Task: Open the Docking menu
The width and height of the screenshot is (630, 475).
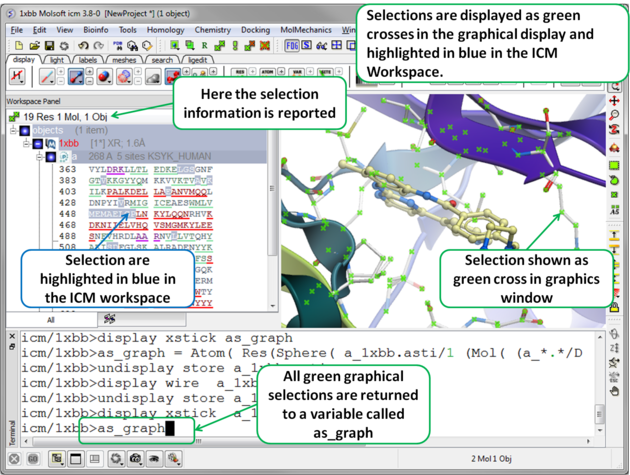Action: (x=255, y=30)
